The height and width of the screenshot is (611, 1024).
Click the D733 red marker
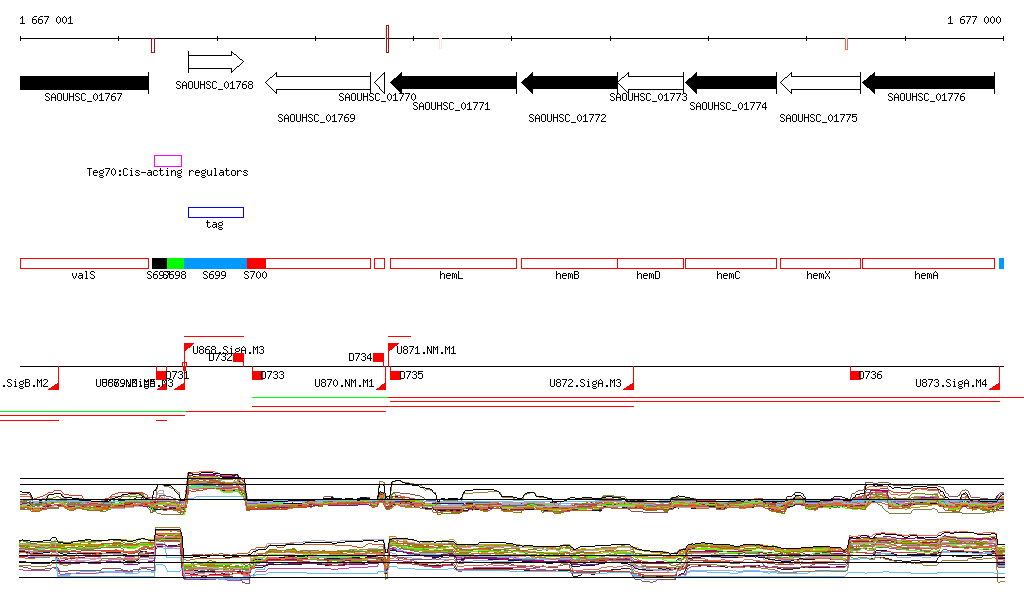pyautogui.click(x=257, y=375)
